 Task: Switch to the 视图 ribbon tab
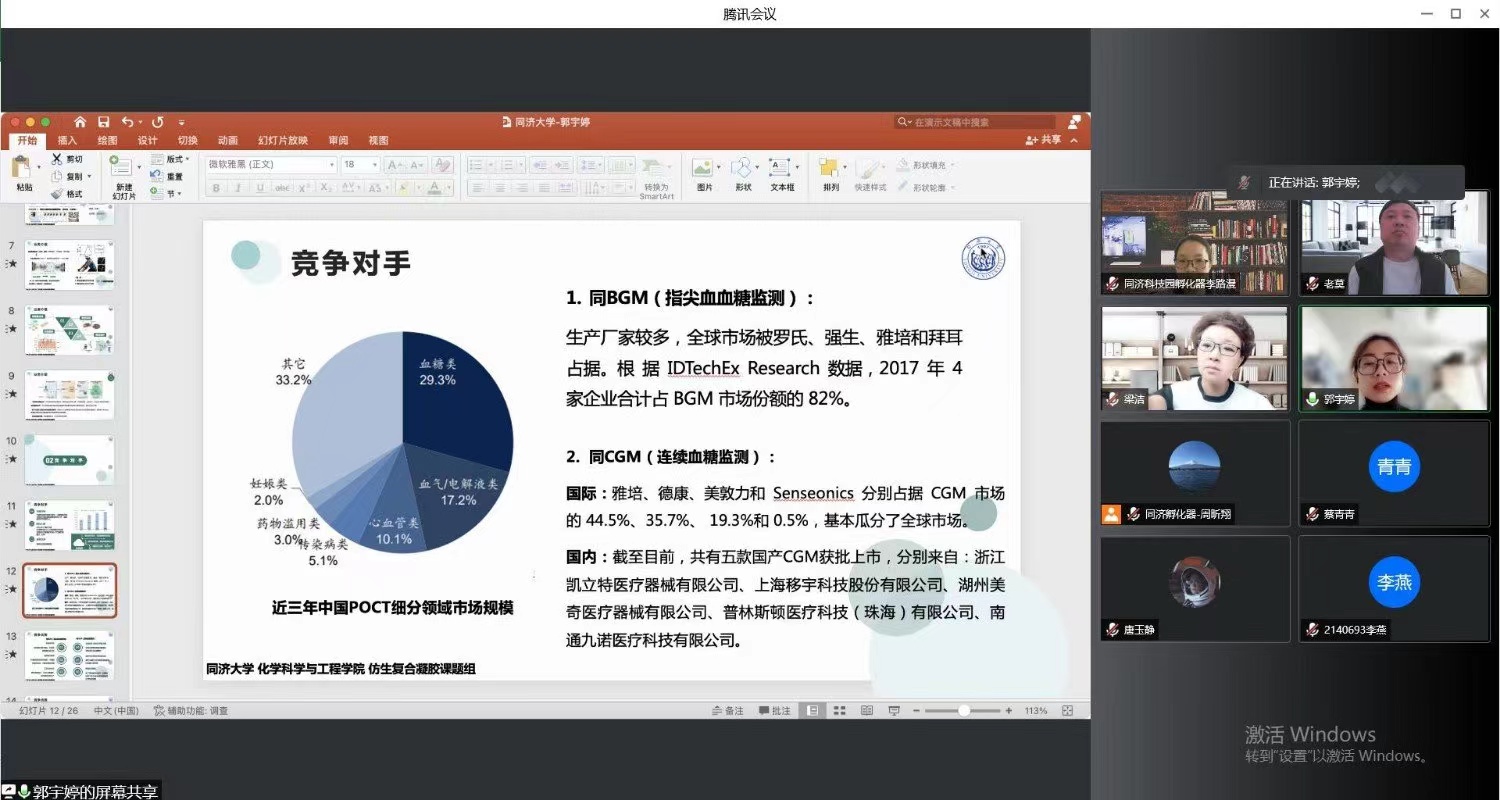pos(378,141)
